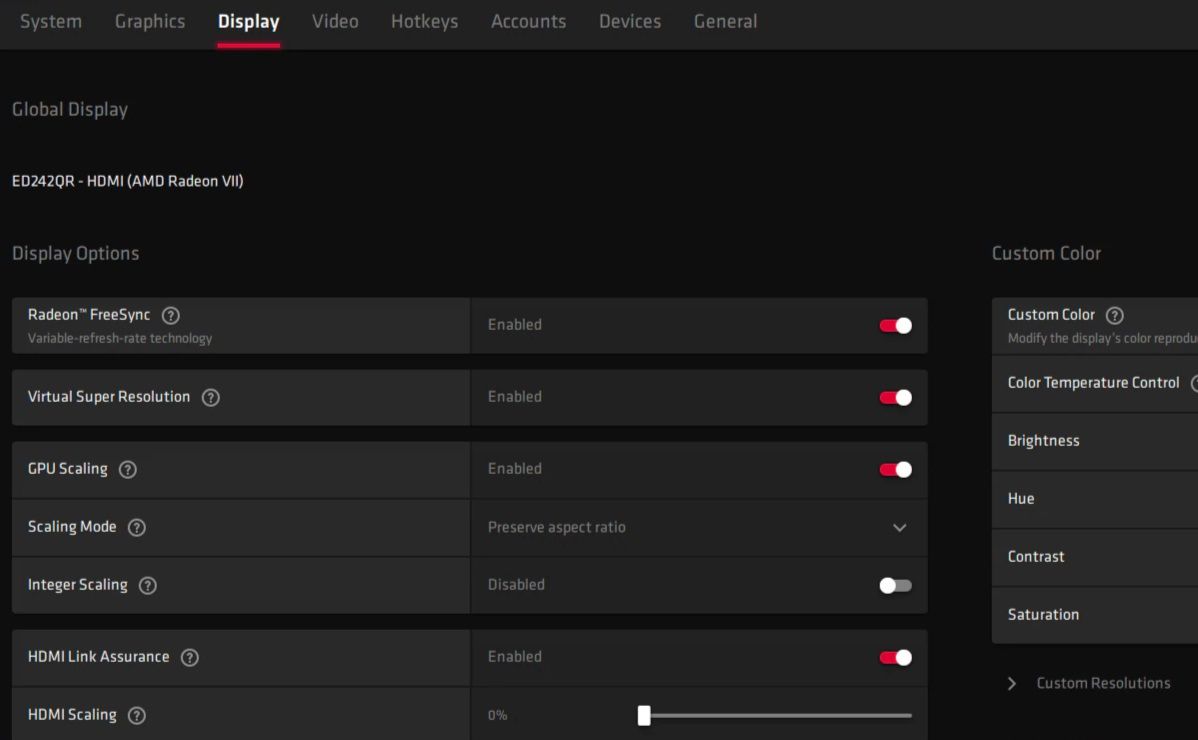
Task: Select the Brightness option under Custom Color
Action: pyautogui.click(x=1045, y=440)
